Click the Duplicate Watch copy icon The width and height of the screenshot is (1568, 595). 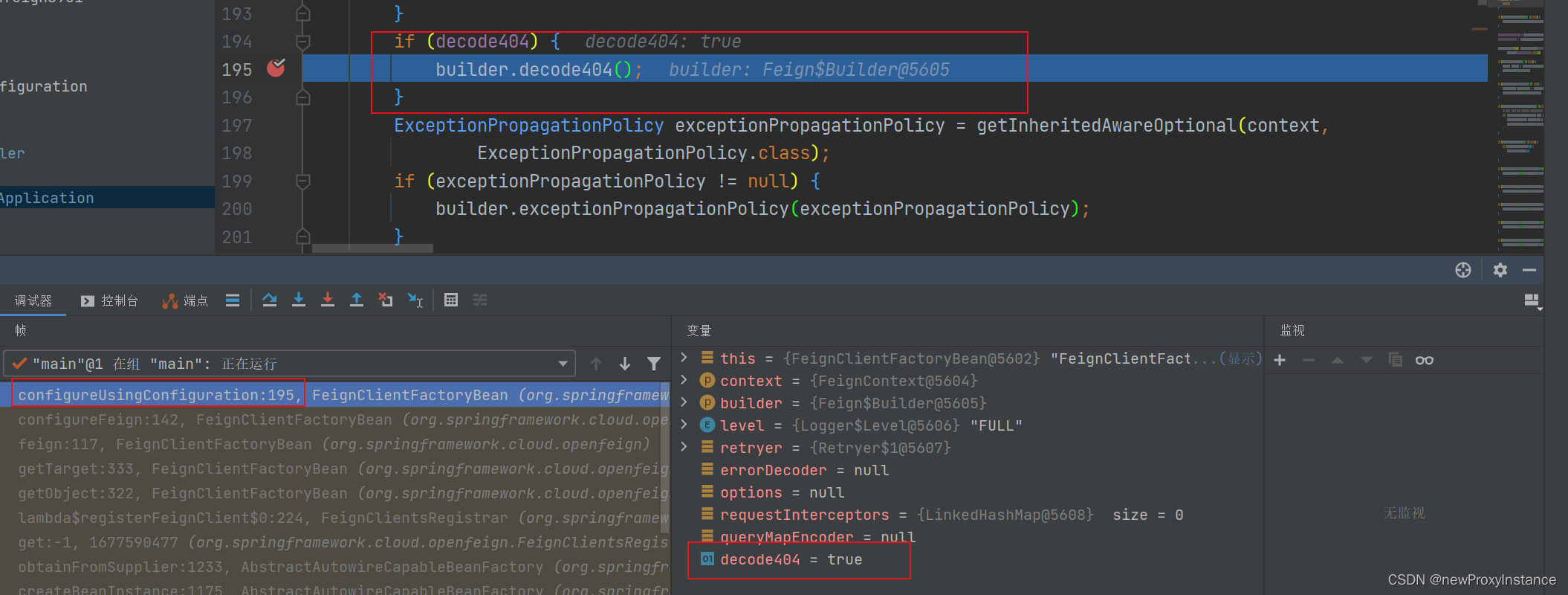click(1396, 361)
